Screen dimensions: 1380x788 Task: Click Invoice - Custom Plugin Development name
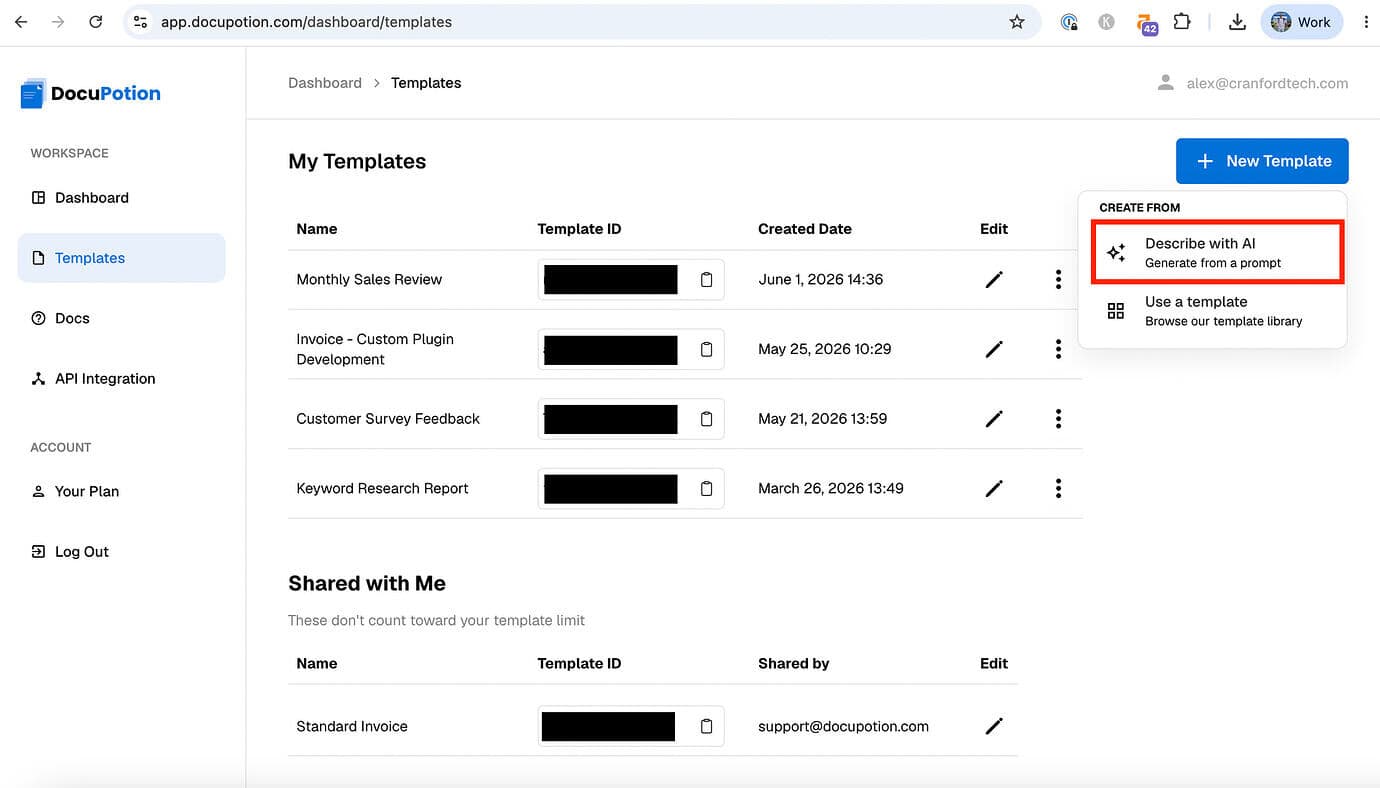point(375,349)
